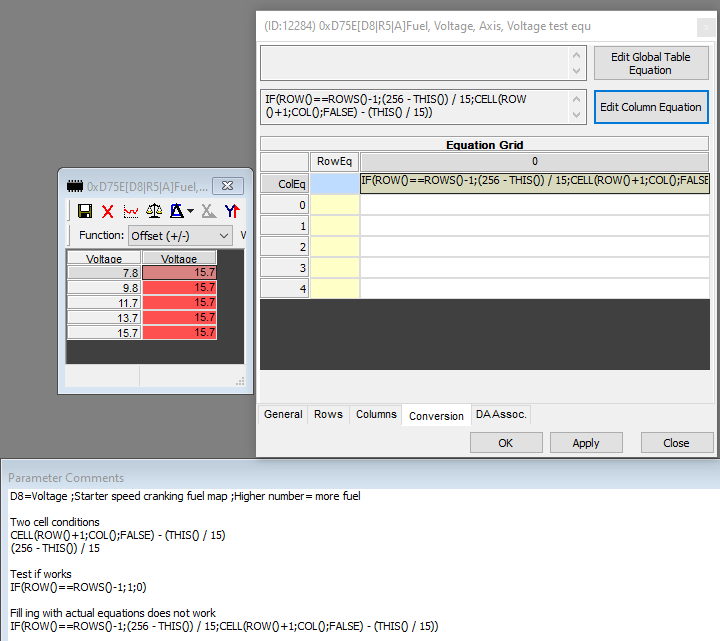Open the red line graph view icon
This screenshot has width=720, height=641.
click(x=131, y=211)
